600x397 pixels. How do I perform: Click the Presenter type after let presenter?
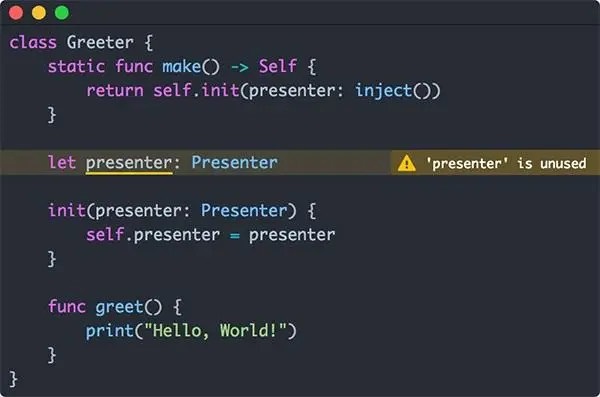(235, 162)
